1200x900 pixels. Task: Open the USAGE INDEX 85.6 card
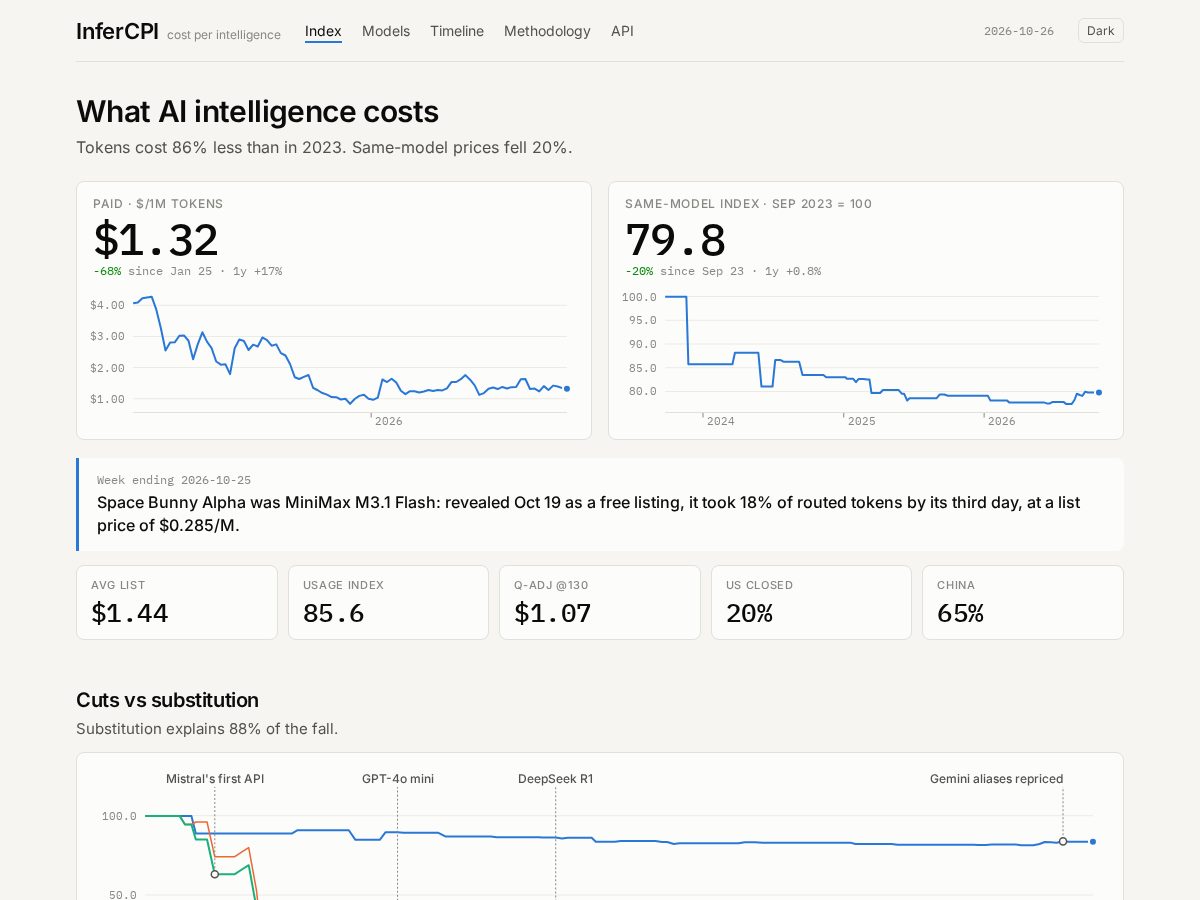388,602
